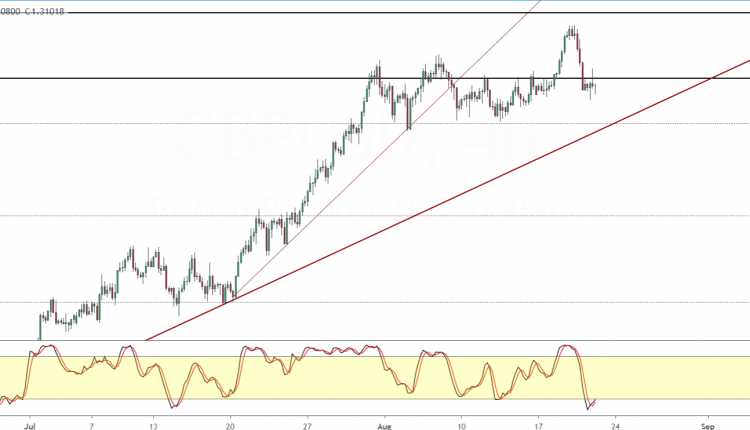
Task: Click the "20" date label on the time axis
Action: (x=230, y=426)
